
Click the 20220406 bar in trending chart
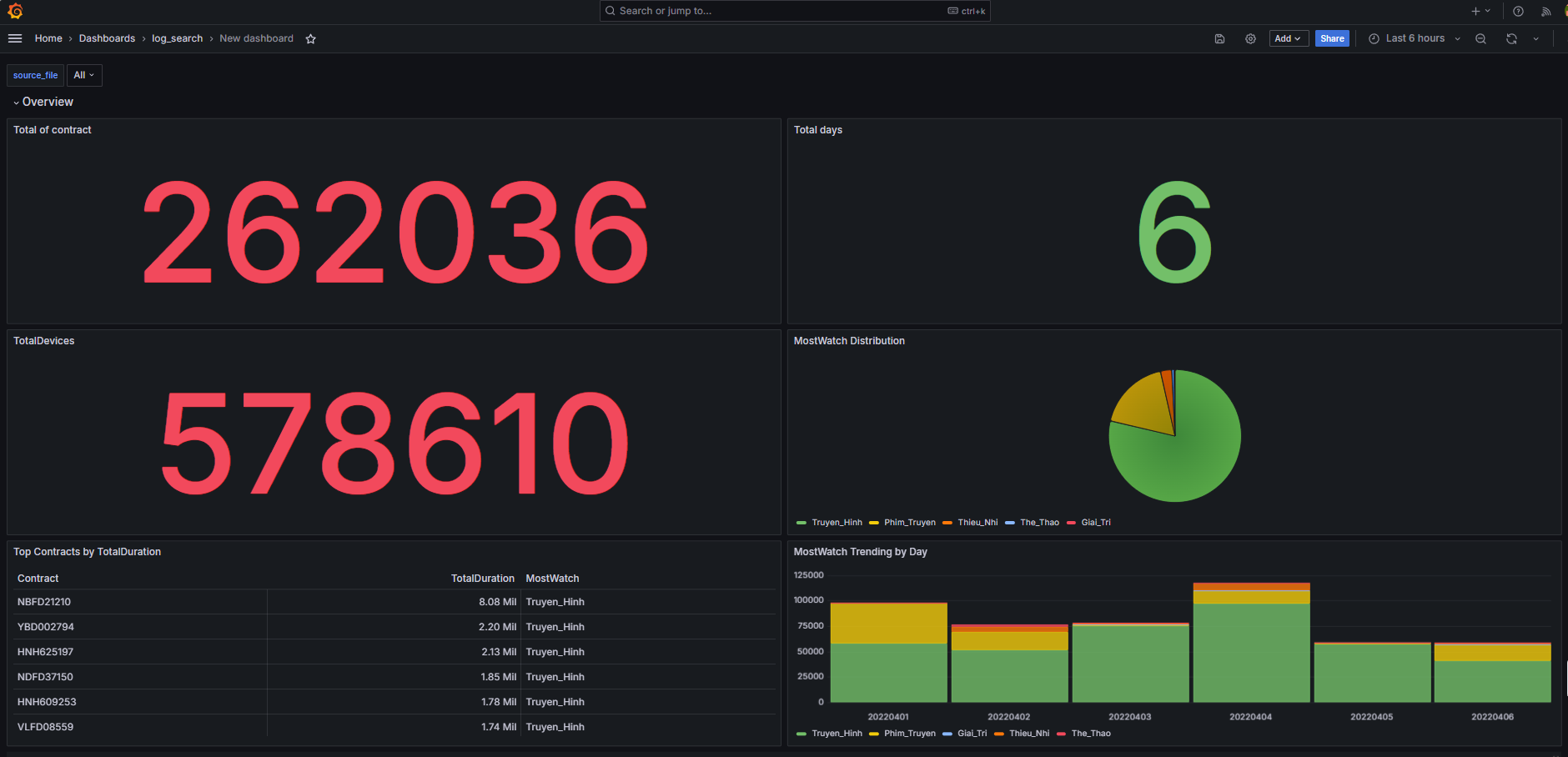coord(1492,672)
